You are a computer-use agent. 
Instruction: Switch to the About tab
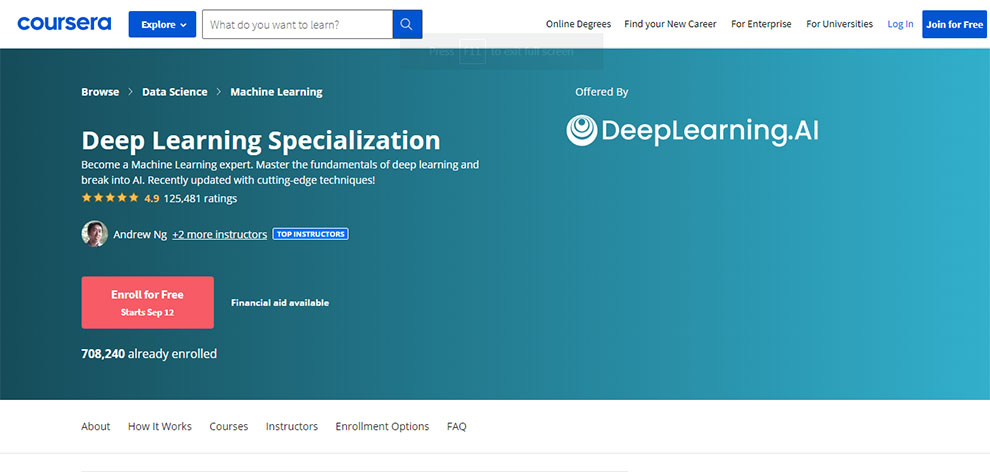95,426
